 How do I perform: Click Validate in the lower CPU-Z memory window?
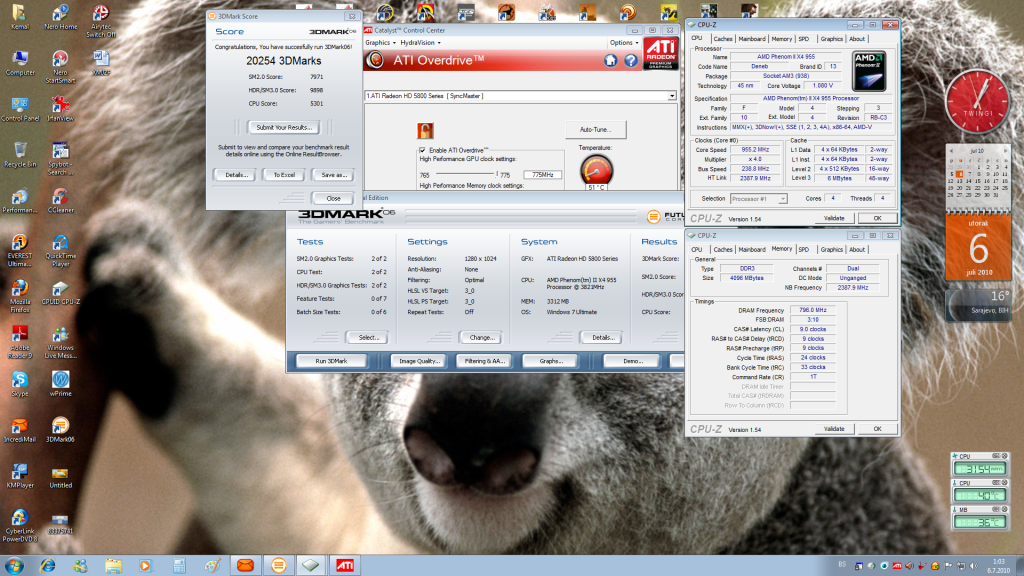click(x=834, y=429)
